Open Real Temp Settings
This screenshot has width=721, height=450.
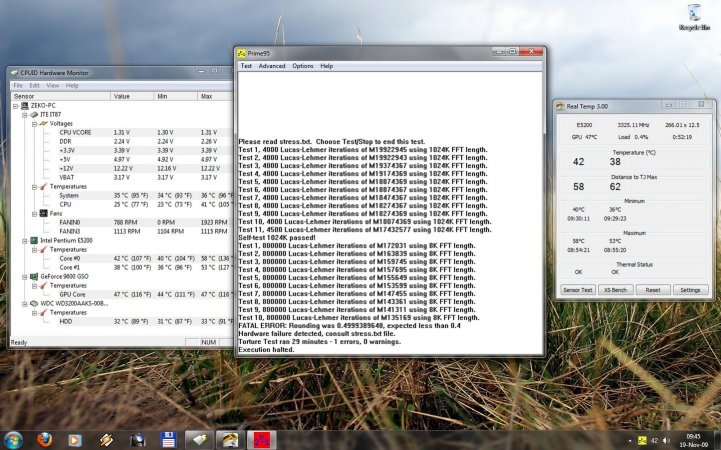point(690,290)
